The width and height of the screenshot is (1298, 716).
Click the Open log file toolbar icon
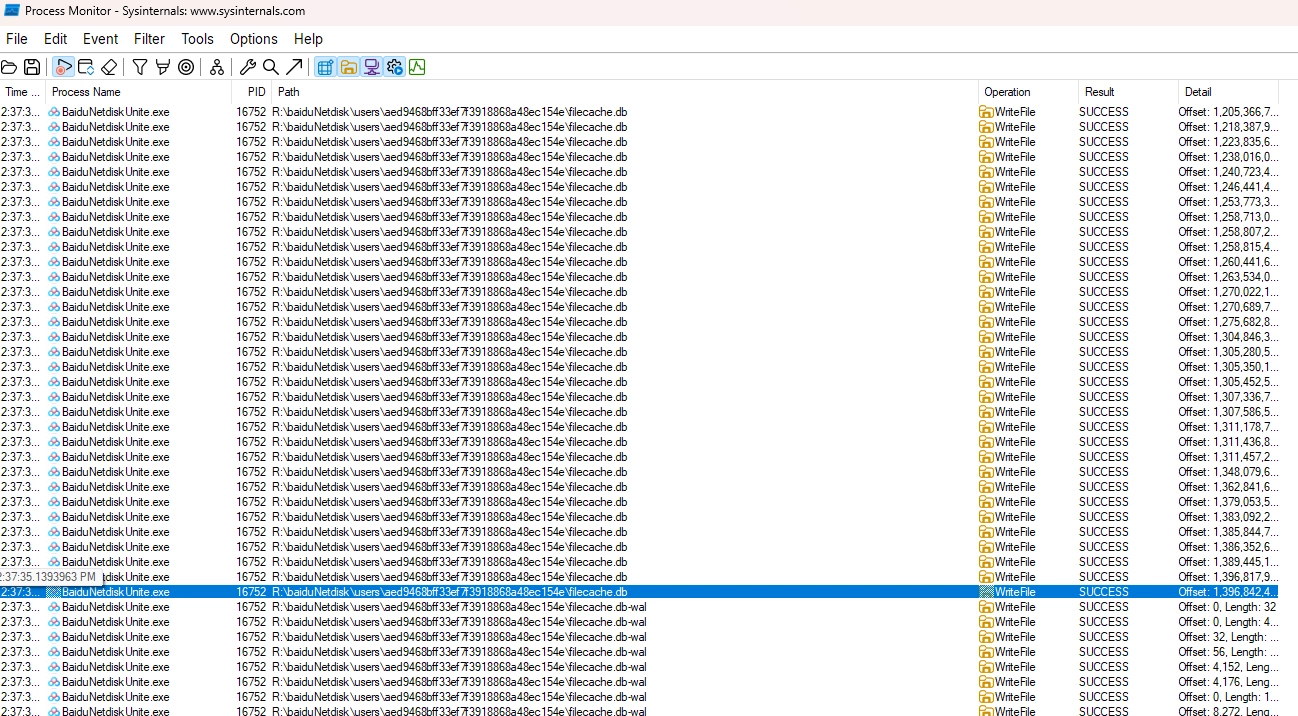(9, 67)
